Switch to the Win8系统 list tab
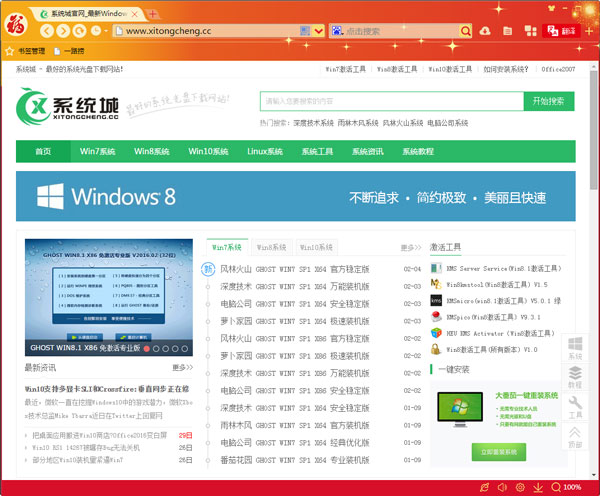 point(272,248)
